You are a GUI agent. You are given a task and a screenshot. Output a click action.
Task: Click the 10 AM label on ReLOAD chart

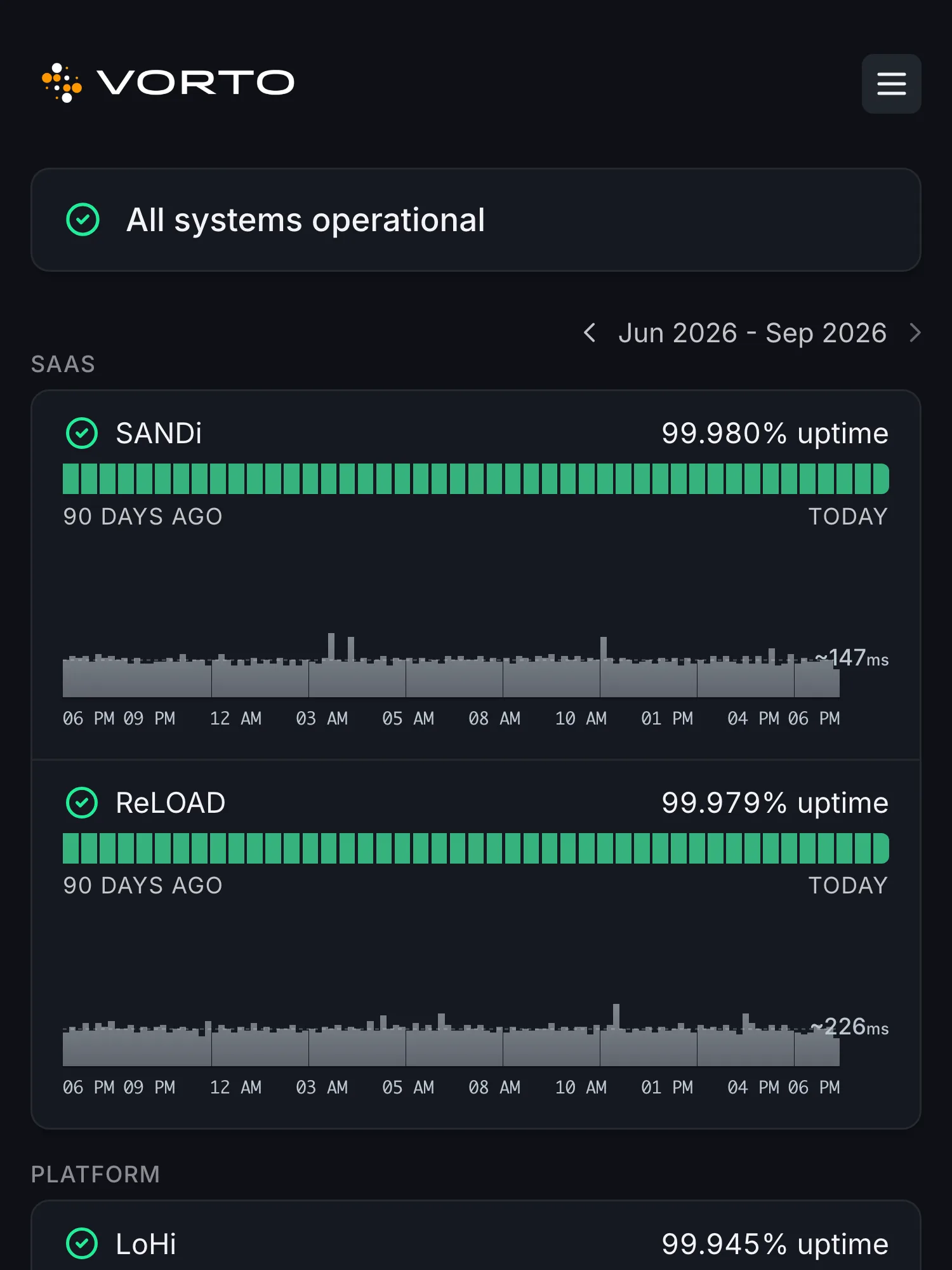pos(581,1087)
